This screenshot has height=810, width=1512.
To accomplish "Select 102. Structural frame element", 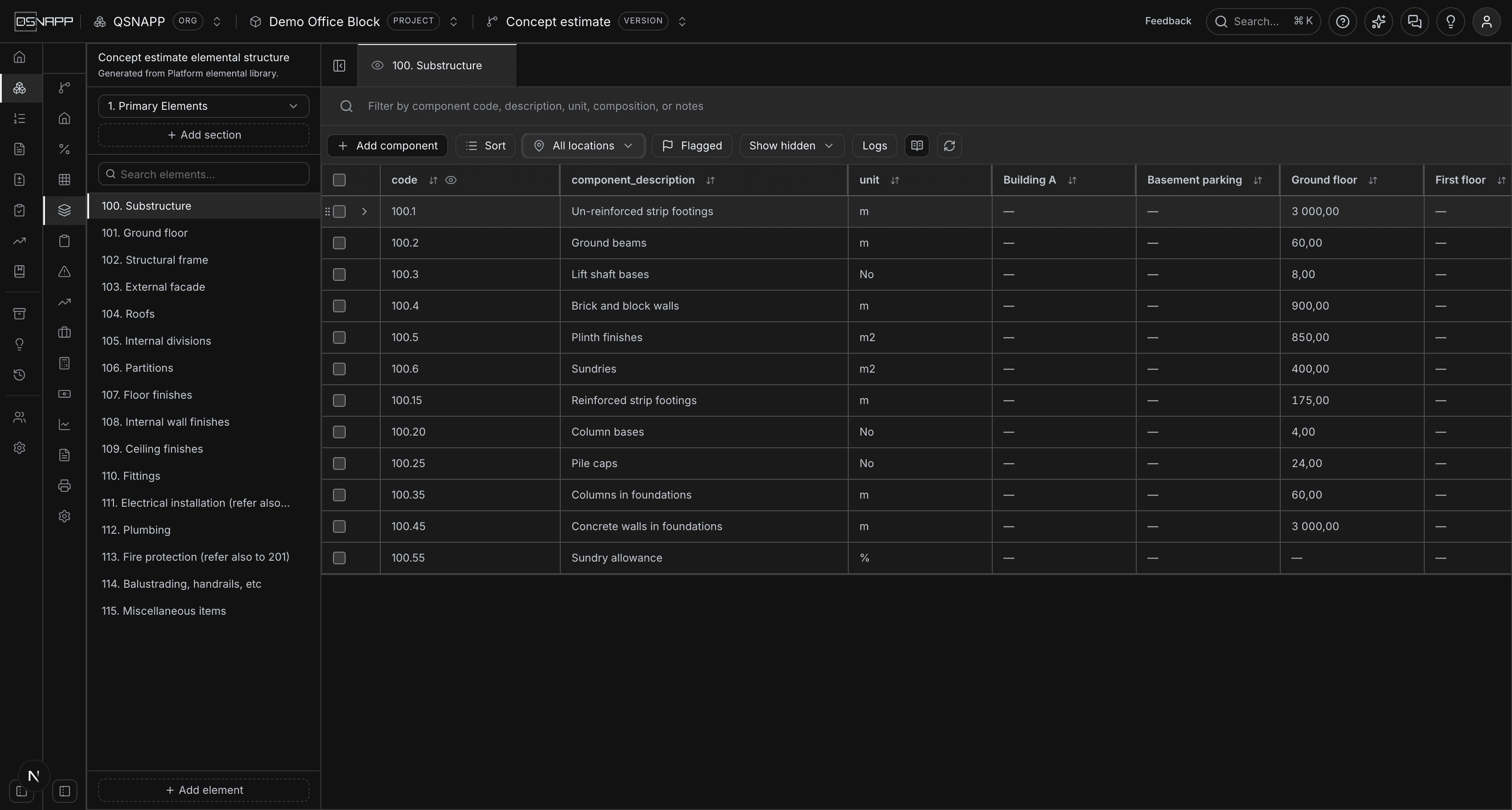I will coord(204,260).
